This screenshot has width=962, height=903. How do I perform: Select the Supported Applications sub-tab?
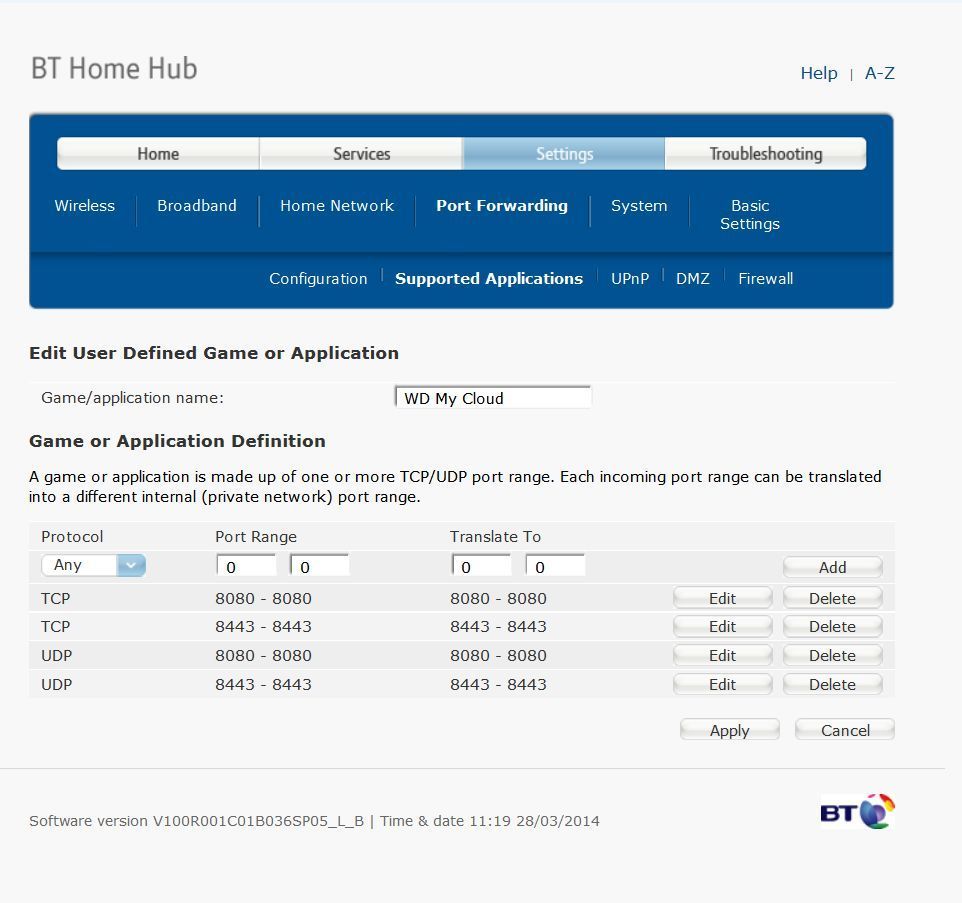pos(488,279)
